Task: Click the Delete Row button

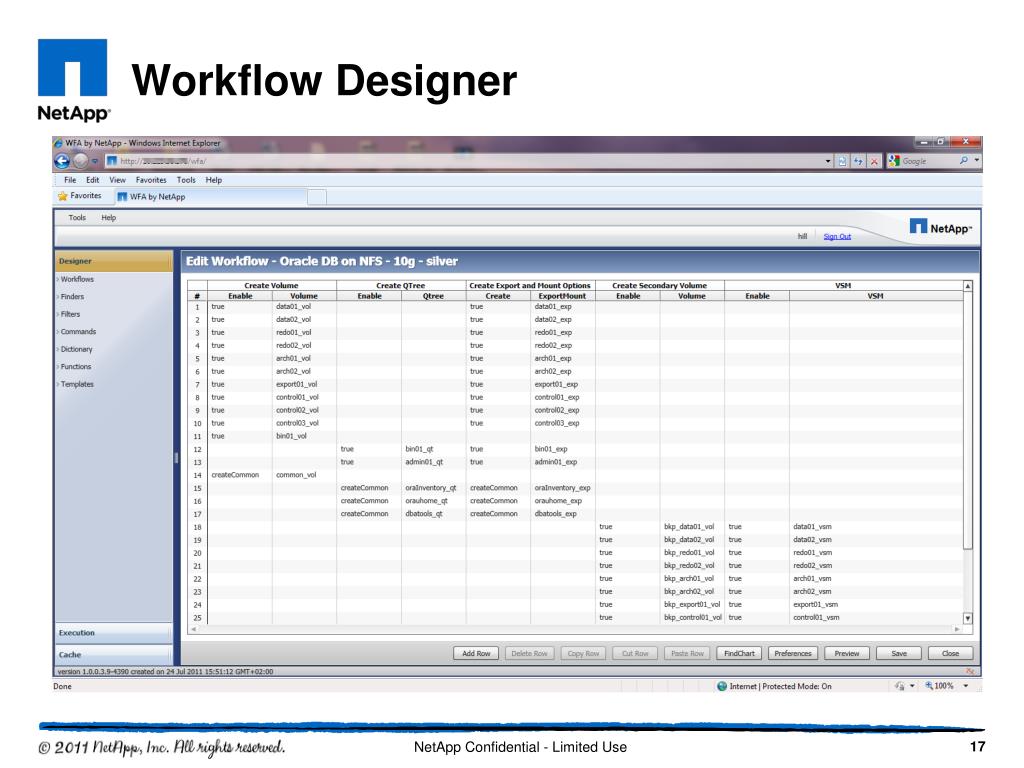Action: pyautogui.click(x=530, y=653)
